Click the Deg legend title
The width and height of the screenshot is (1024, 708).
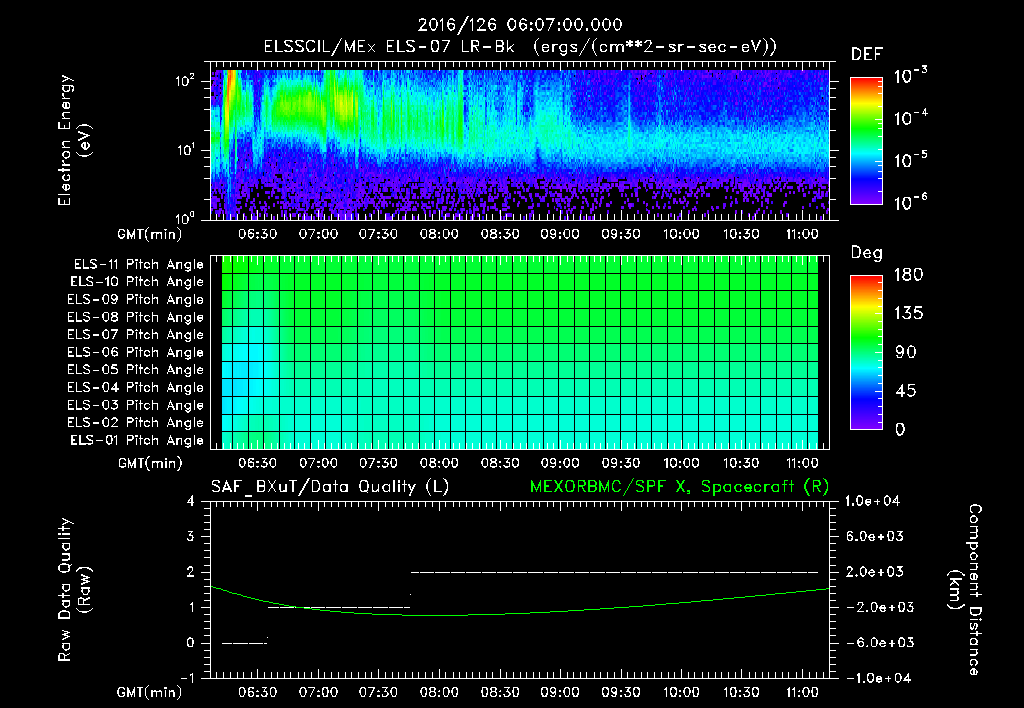click(867, 253)
